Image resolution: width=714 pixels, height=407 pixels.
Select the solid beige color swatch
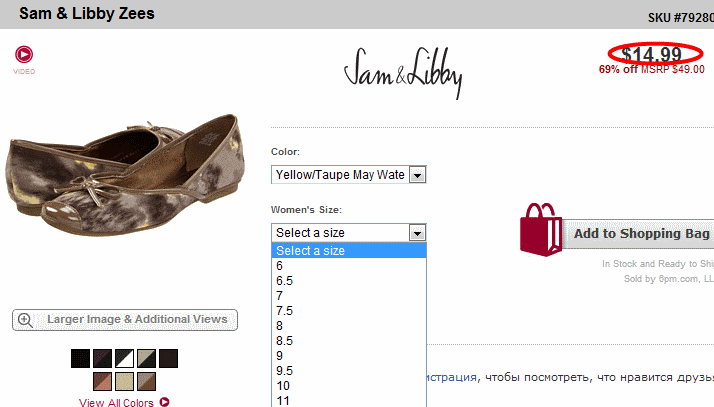click(x=124, y=382)
